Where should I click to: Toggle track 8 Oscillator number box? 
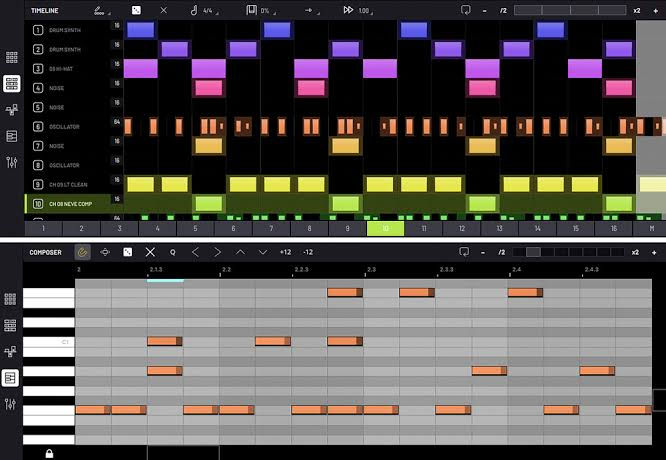tap(38, 165)
